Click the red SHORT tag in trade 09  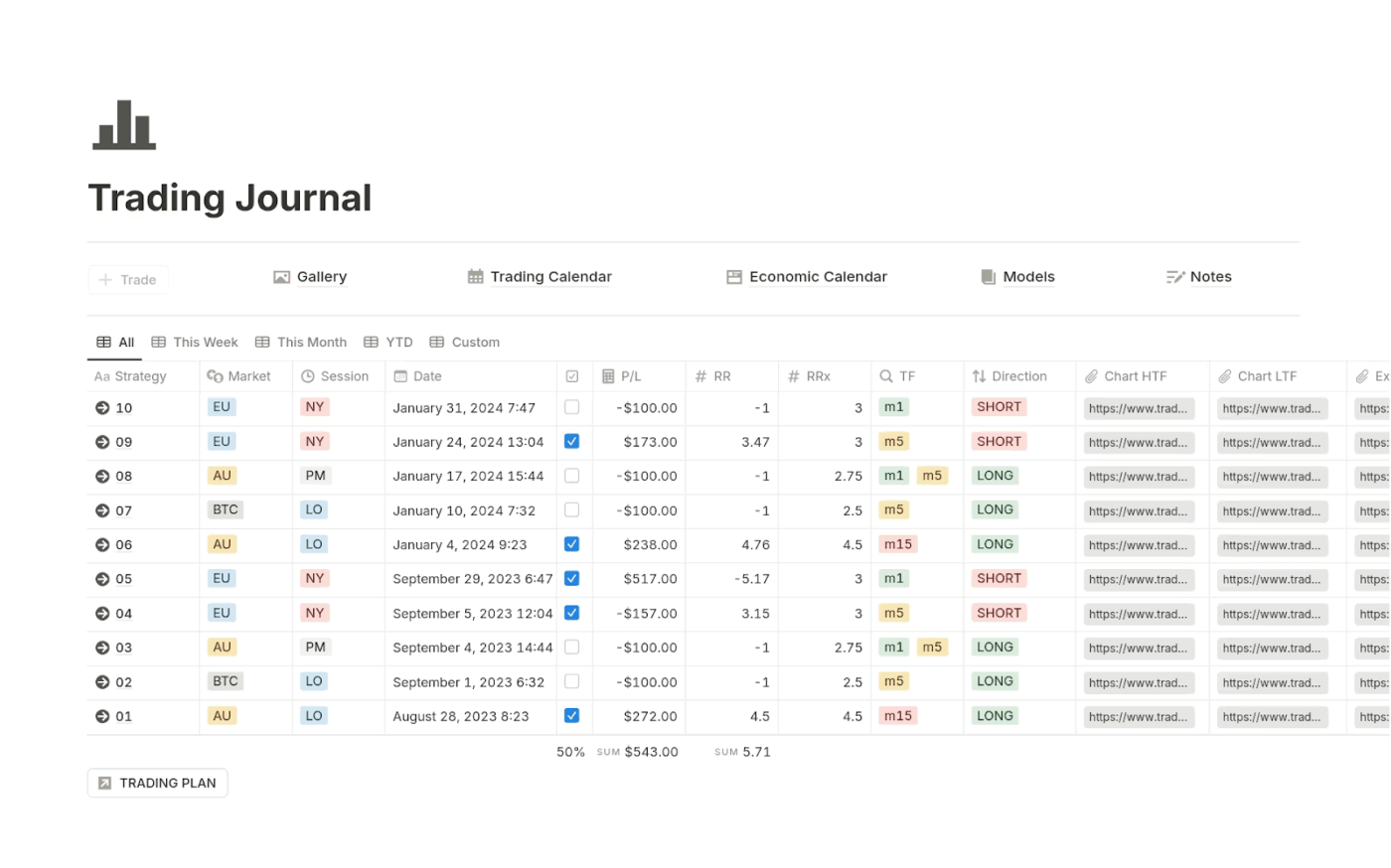999,442
